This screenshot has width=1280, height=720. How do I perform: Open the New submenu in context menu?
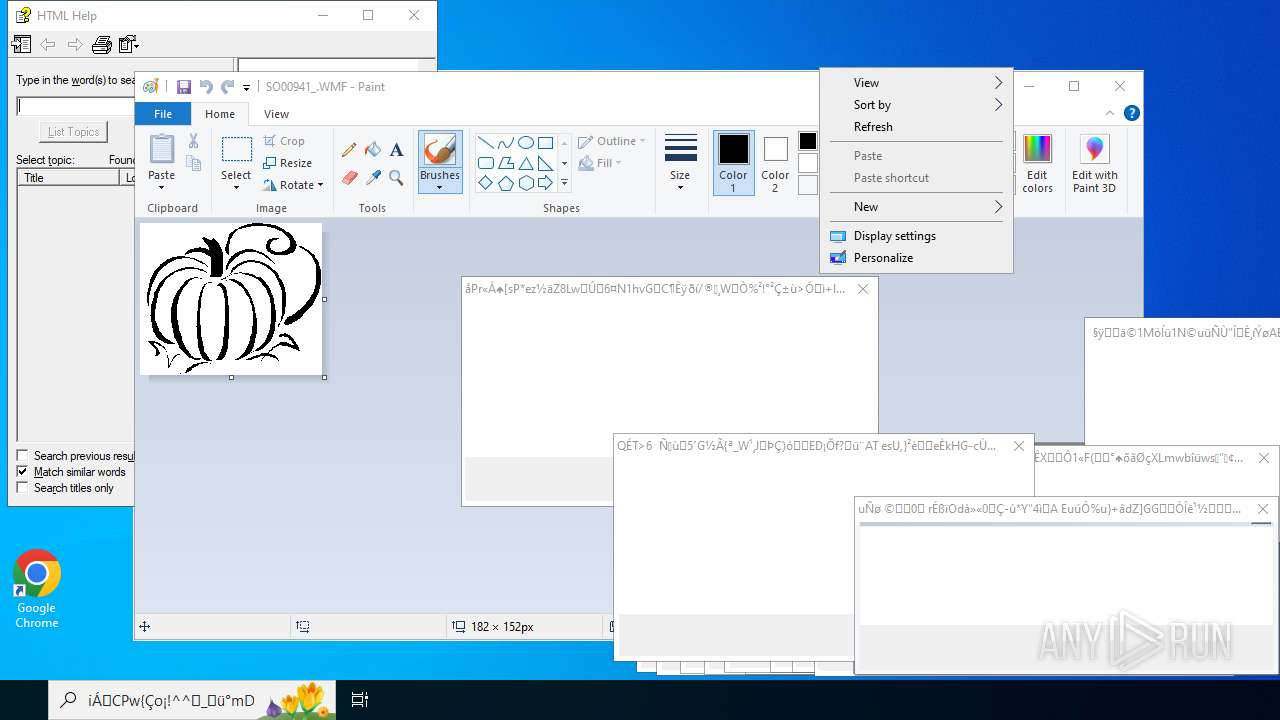pos(916,207)
